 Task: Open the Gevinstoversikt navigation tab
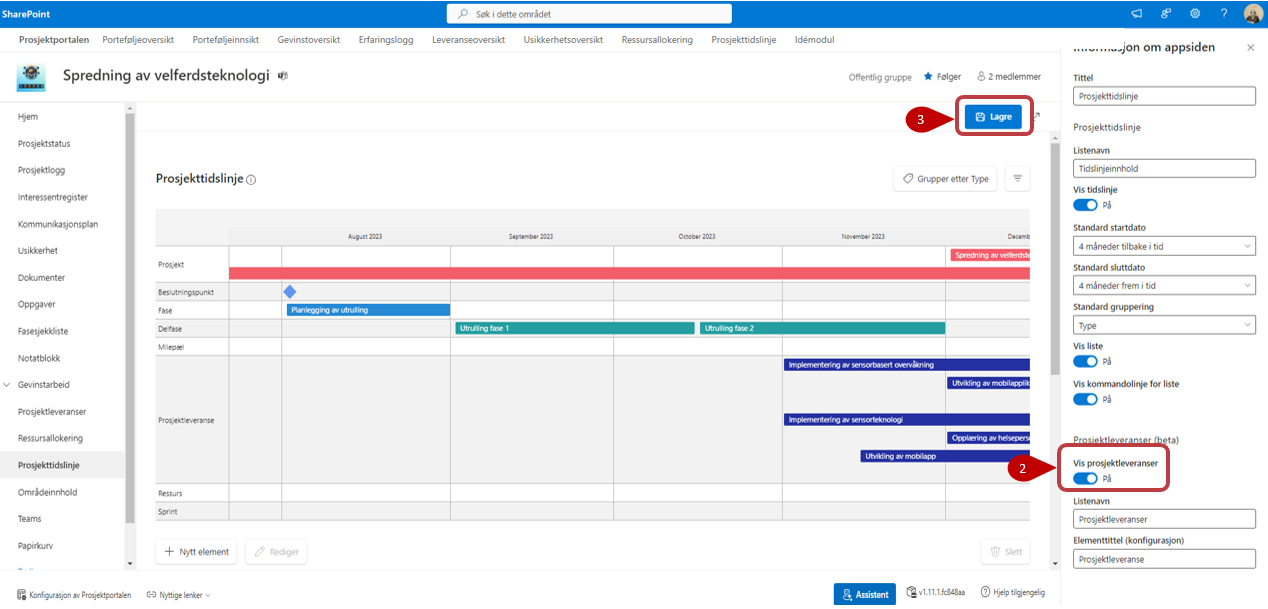(309, 40)
